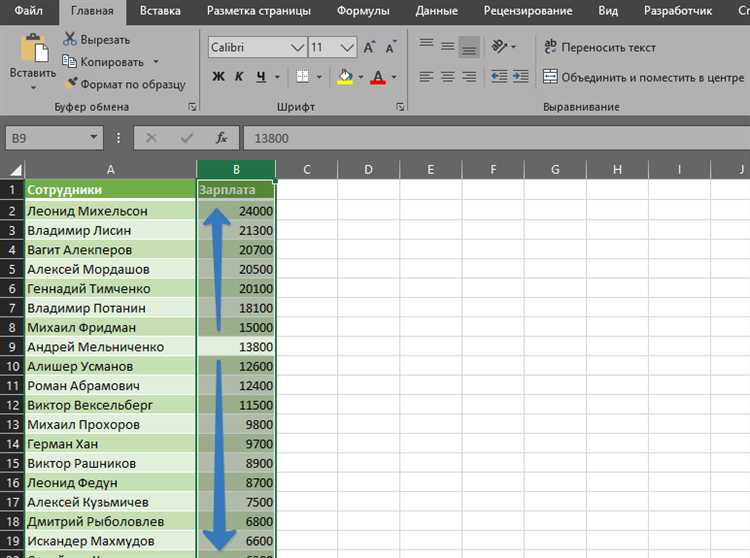Click Переносить текст wrap text button
The width and height of the screenshot is (750, 558).
click(600, 47)
